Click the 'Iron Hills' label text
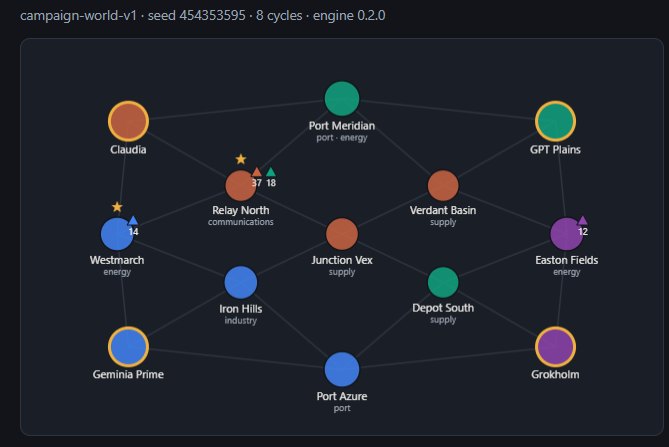Image resolution: width=669 pixels, height=447 pixels. click(x=241, y=309)
